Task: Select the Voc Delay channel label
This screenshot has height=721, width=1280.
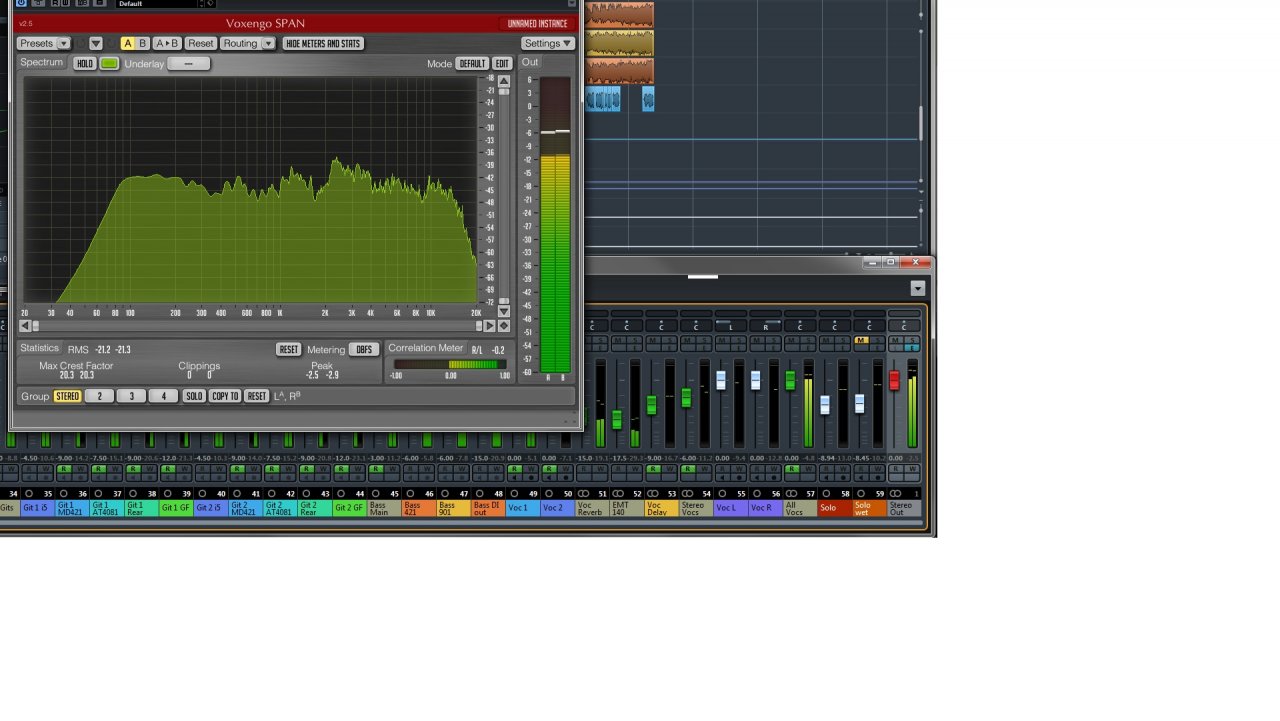Action: point(661,508)
